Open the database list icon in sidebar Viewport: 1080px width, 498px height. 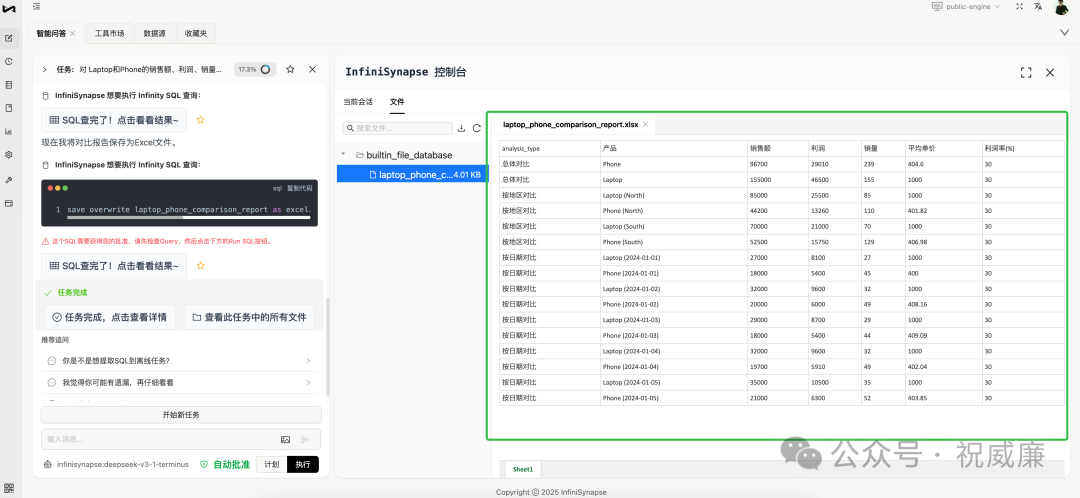[x=9, y=85]
